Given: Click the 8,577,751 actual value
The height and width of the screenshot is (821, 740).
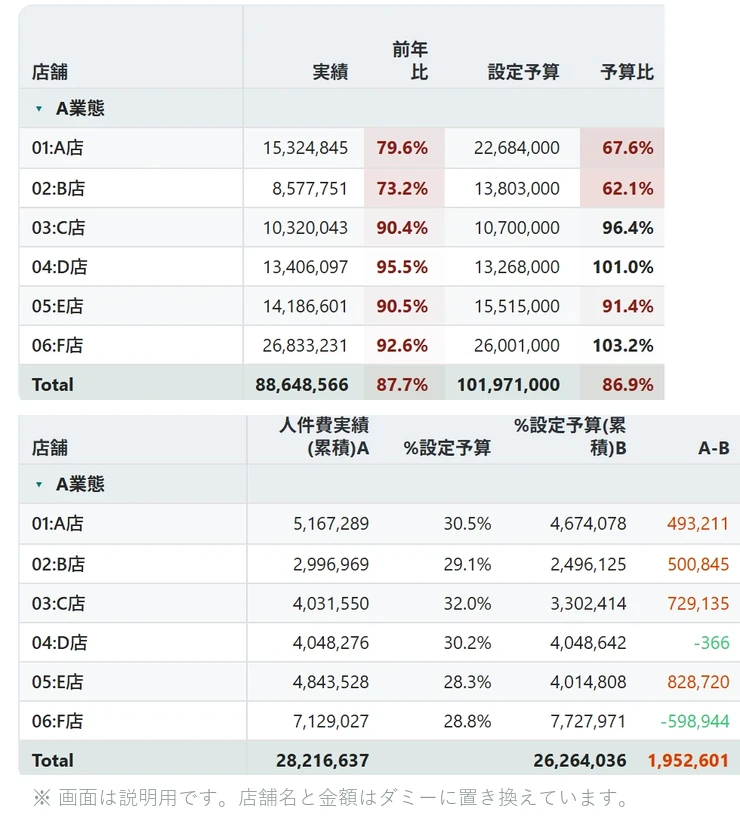Looking at the screenshot, I should pyautogui.click(x=310, y=188).
